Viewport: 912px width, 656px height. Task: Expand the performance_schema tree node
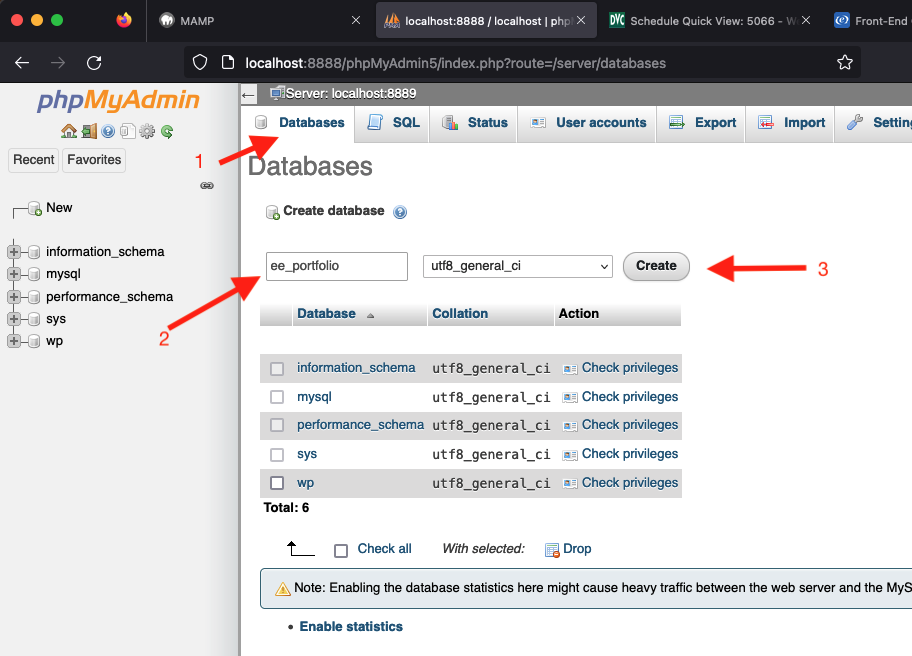tap(14, 297)
